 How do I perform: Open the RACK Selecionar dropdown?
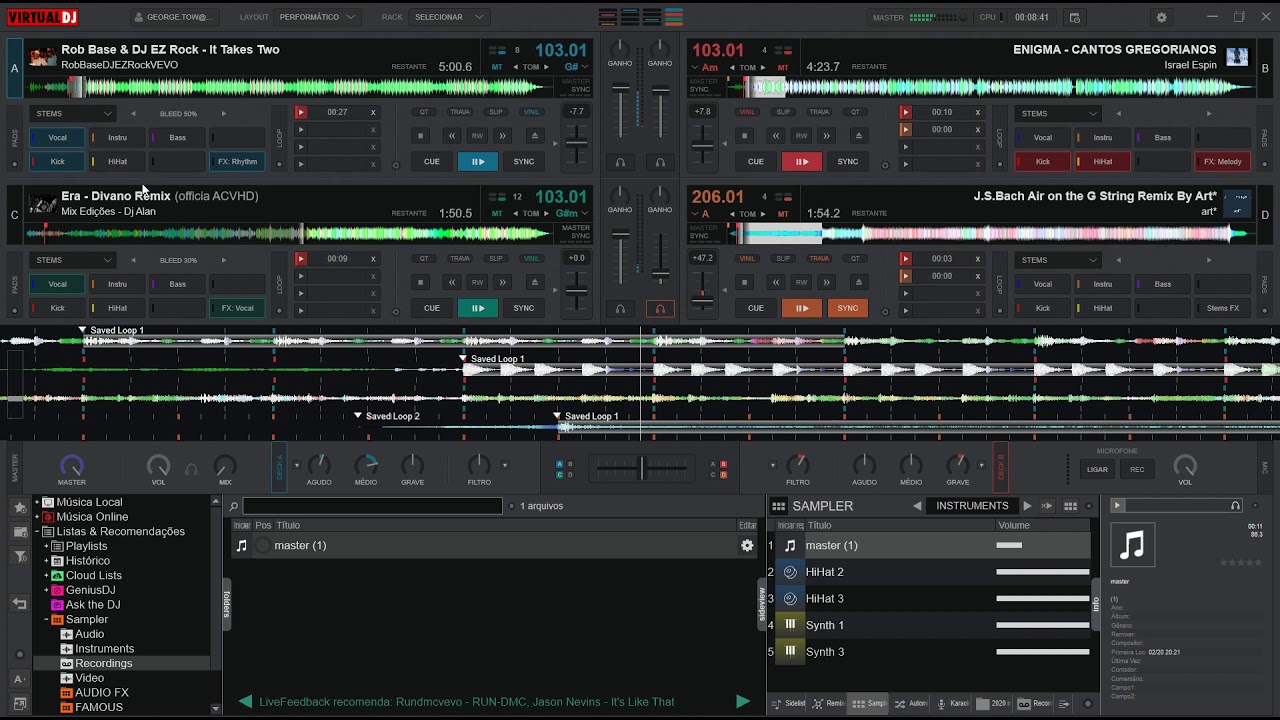449,17
